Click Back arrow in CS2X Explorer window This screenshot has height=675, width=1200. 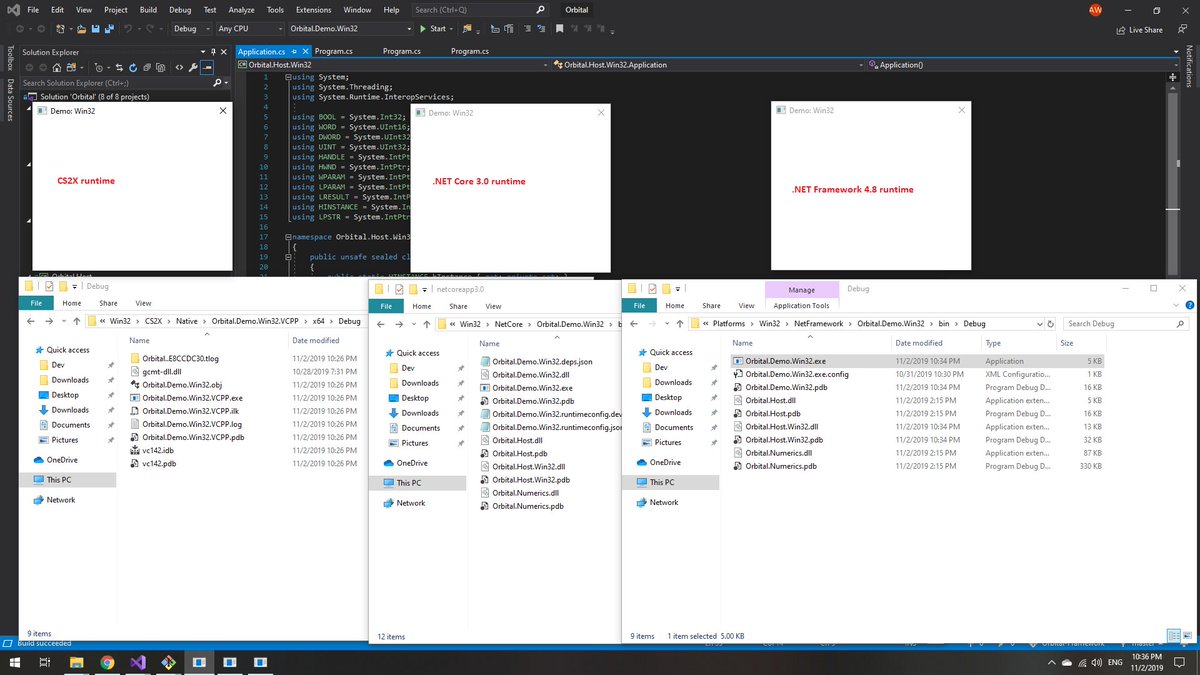[x=30, y=321]
